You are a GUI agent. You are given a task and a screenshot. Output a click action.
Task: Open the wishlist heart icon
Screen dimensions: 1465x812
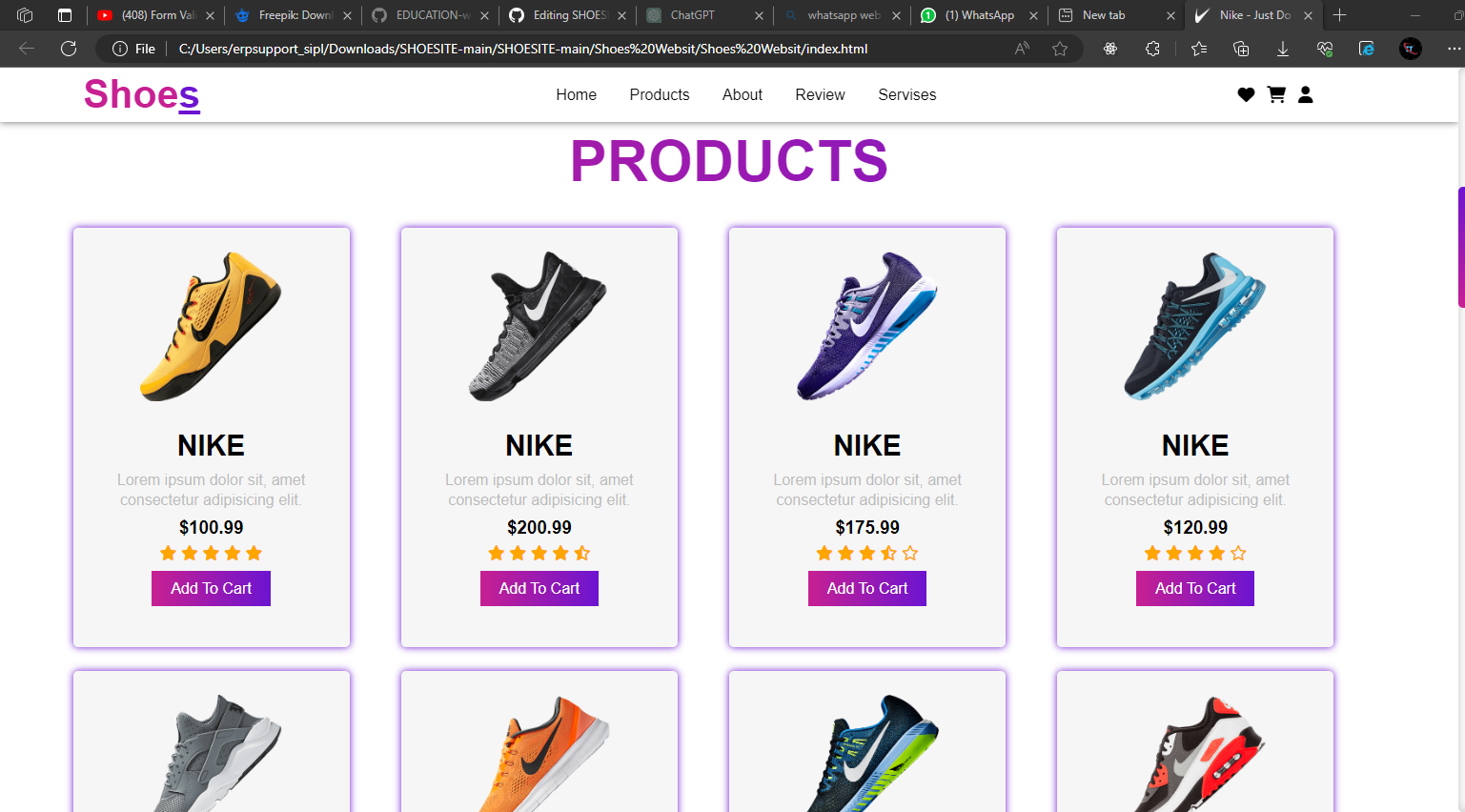tap(1246, 94)
